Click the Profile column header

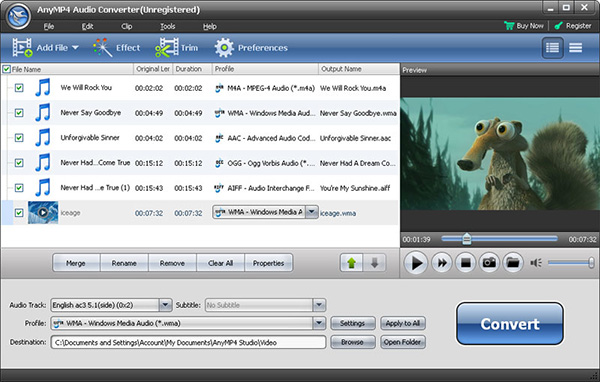coord(265,69)
